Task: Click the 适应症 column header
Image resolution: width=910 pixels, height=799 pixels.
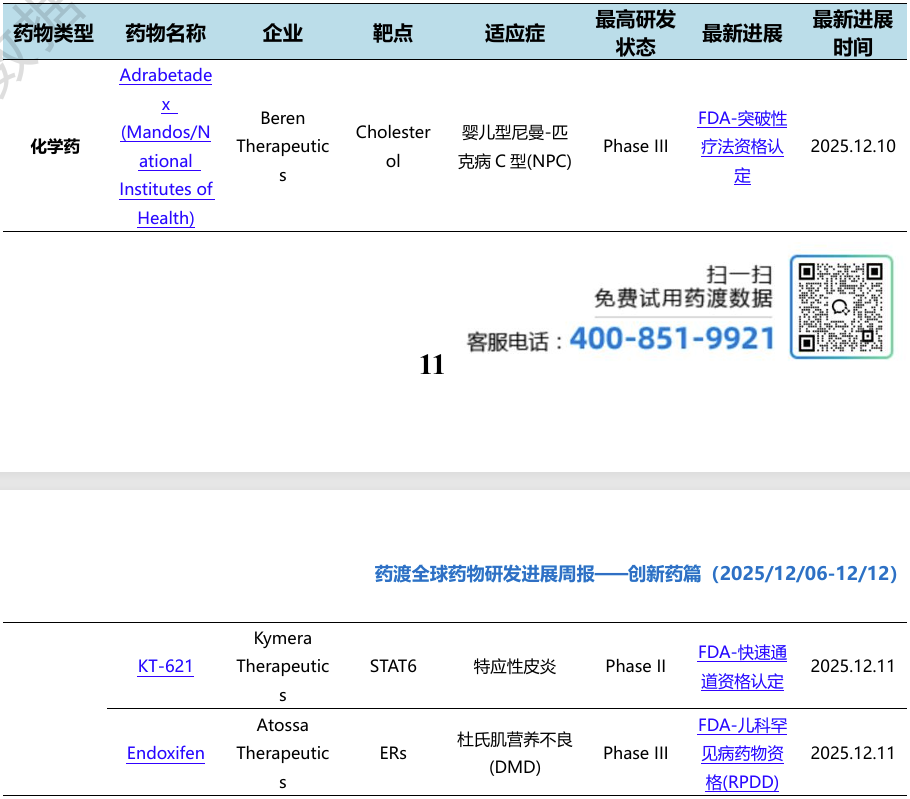Action: point(515,33)
